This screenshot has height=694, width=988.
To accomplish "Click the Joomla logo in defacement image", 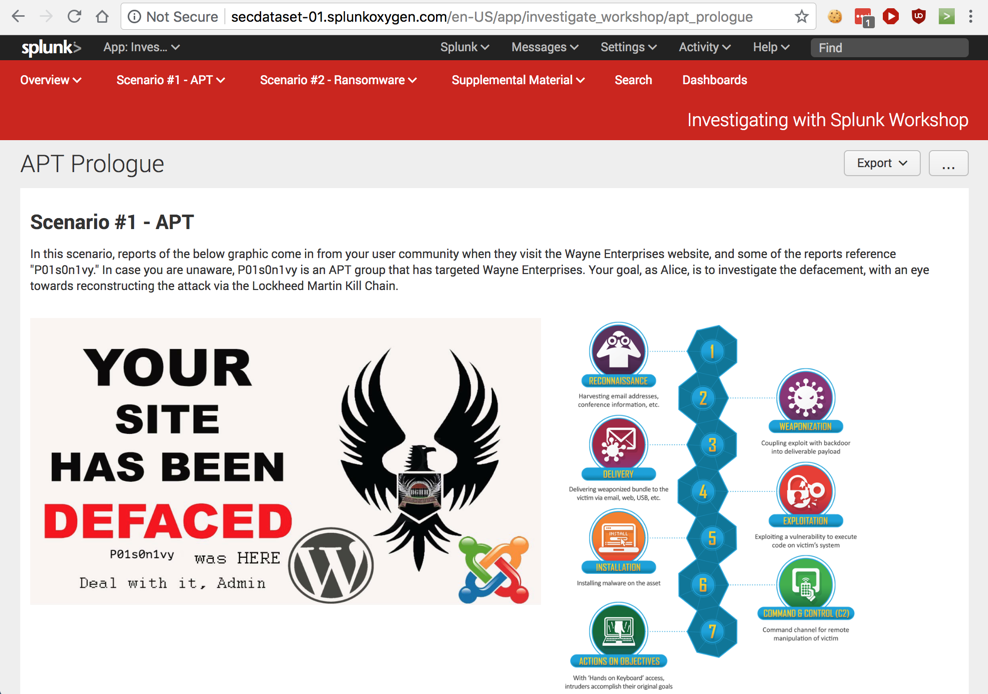I will [493, 569].
